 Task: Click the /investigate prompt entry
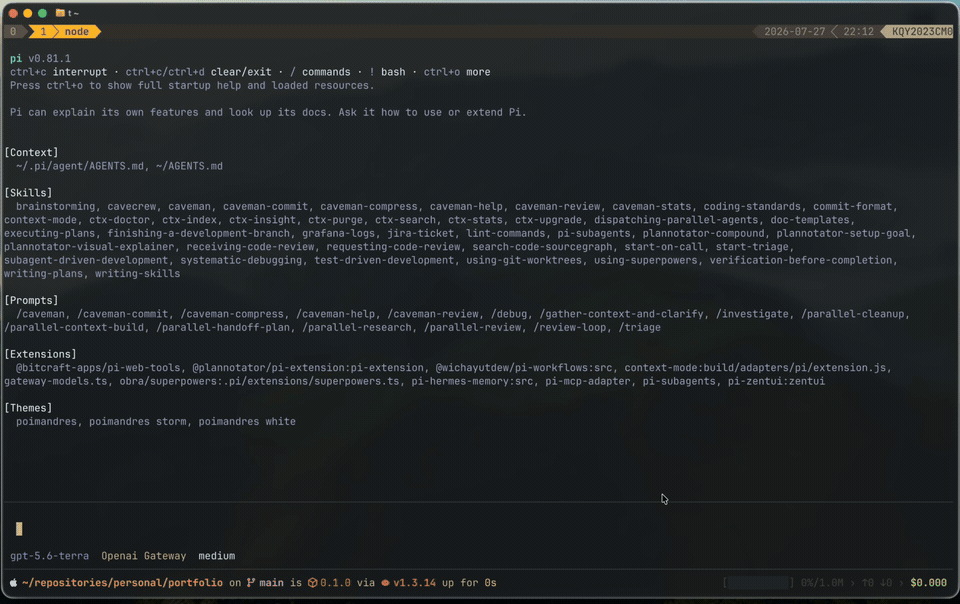[x=752, y=314]
